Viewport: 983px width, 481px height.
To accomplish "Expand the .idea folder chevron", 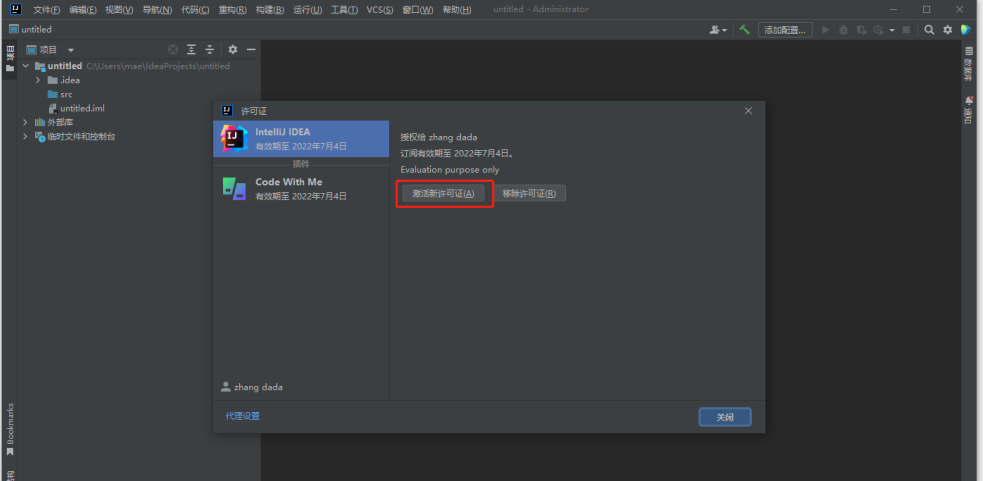I will pyautogui.click(x=38, y=80).
